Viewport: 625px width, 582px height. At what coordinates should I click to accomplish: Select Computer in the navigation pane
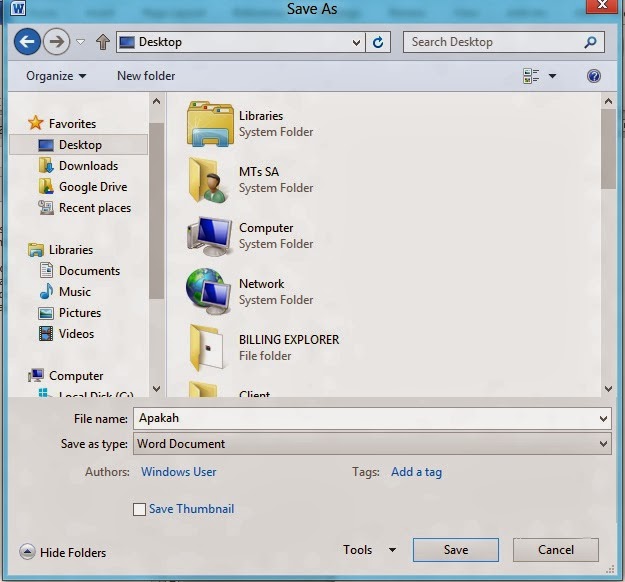pyautogui.click(x=76, y=376)
